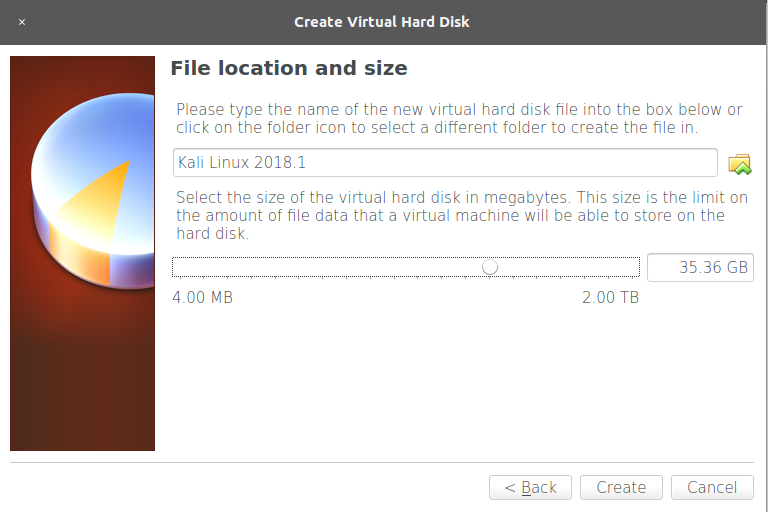Click Create to make the hard disk
768x512 pixels.
coord(621,488)
